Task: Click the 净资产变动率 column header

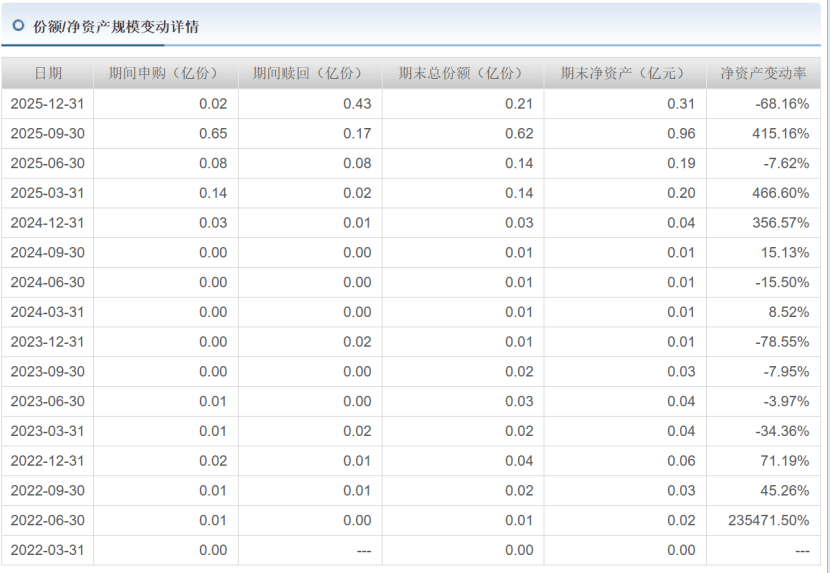Action: (x=763, y=73)
